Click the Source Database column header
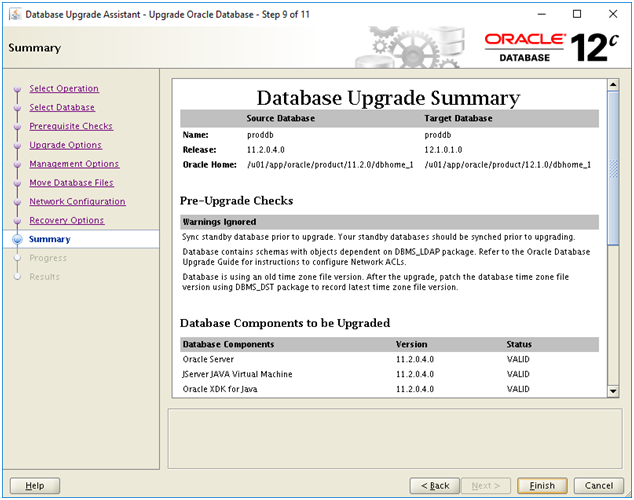 coord(281,118)
